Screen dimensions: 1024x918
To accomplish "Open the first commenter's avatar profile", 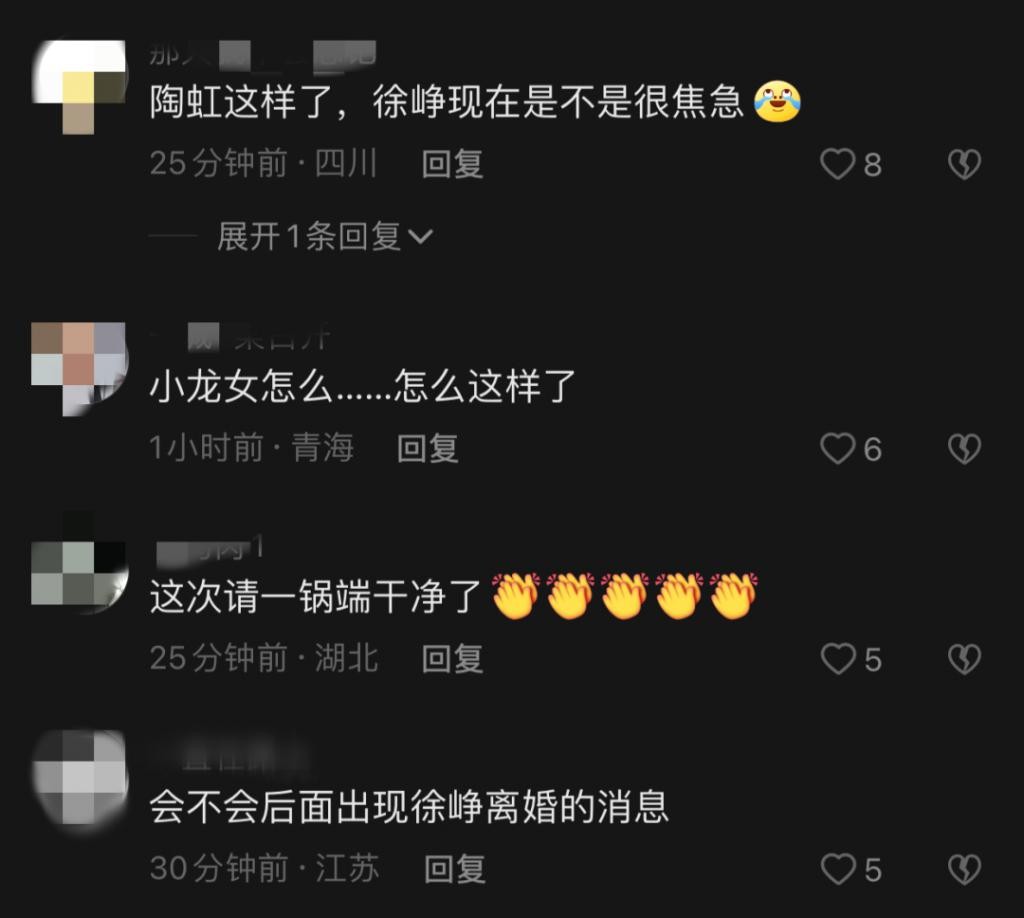I will tap(79, 87).
